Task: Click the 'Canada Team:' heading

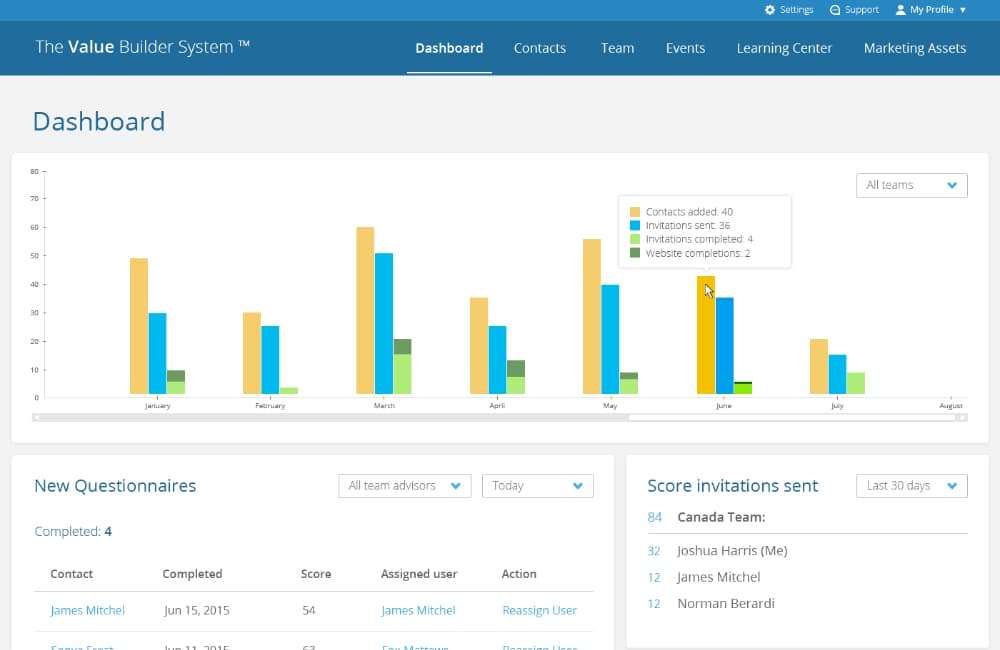Action: click(x=721, y=517)
